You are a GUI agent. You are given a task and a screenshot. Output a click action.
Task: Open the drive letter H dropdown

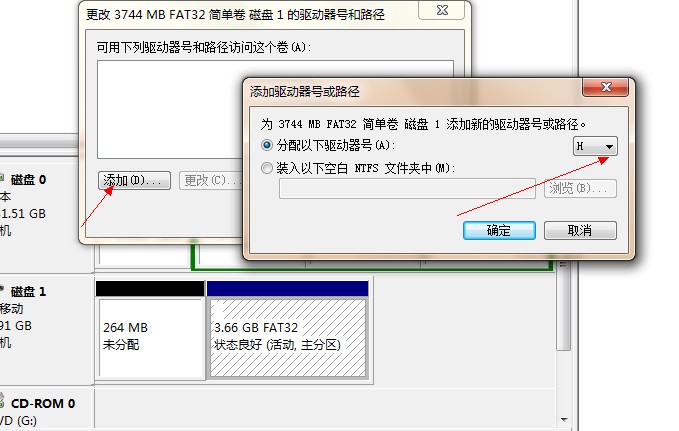595,146
